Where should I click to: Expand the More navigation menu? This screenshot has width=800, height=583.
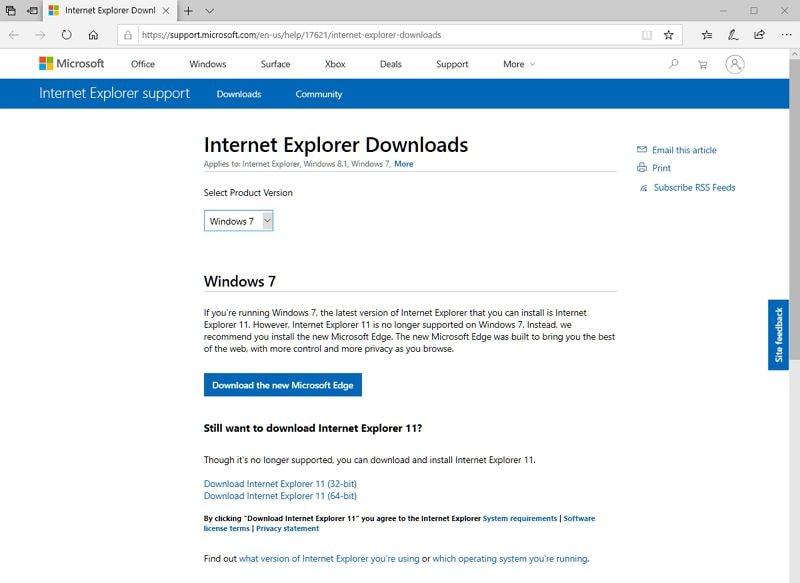click(x=518, y=64)
